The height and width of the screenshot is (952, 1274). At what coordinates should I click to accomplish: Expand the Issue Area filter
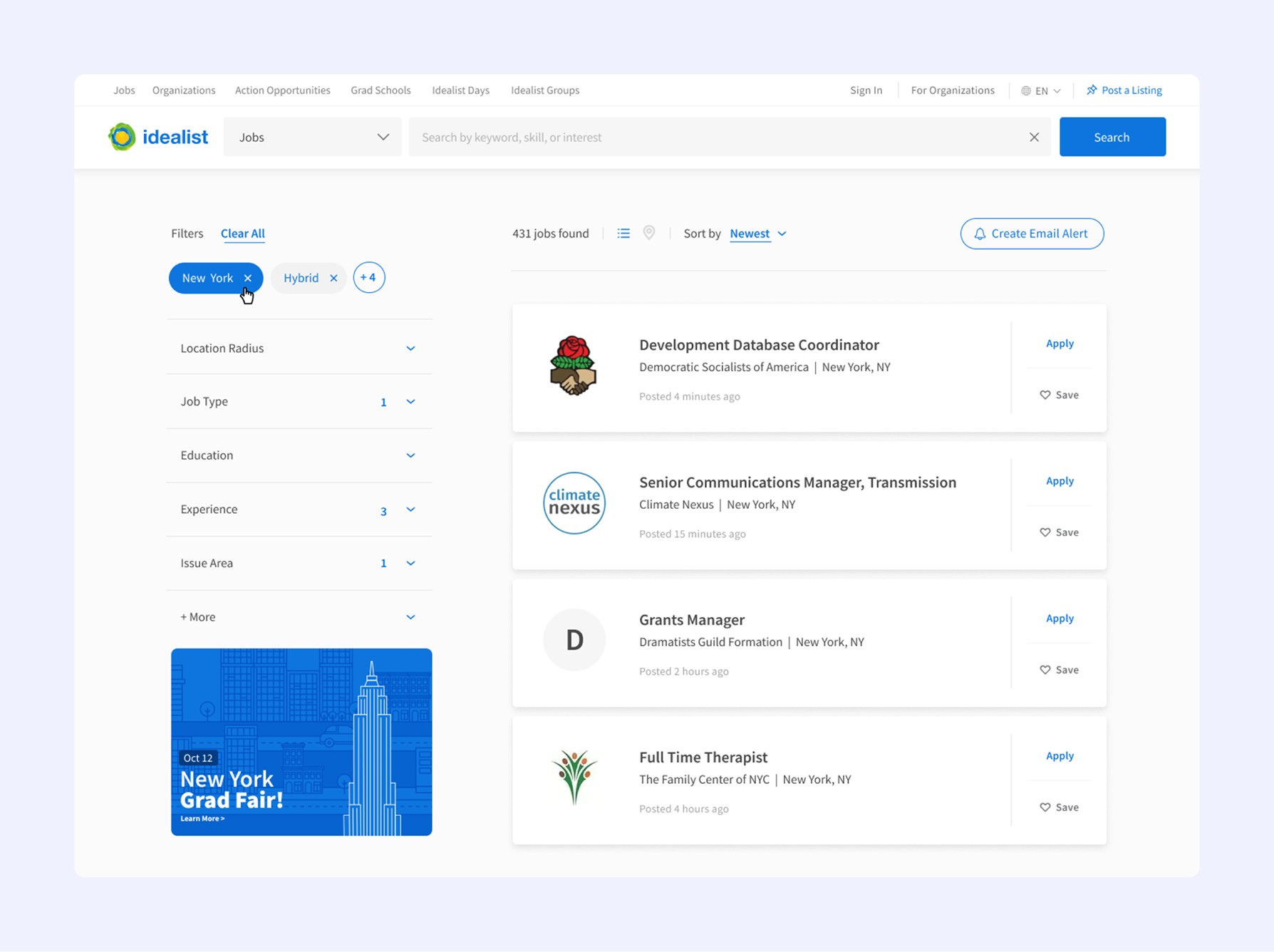[299, 563]
